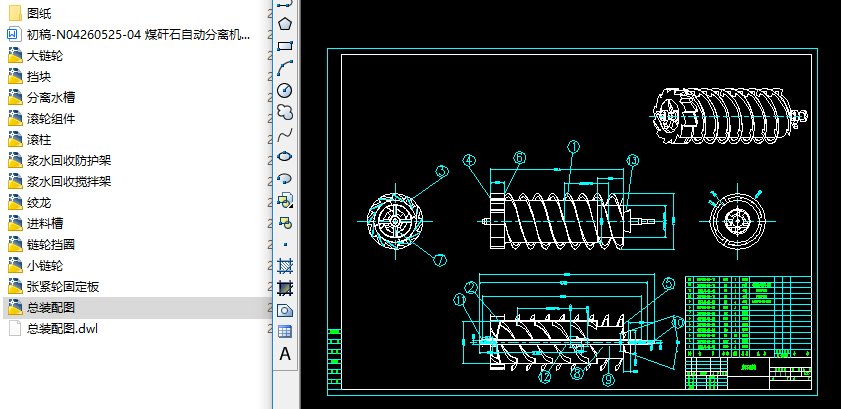Click part balloon 6 above auger view
The width and height of the screenshot is (841, 409).
pos(519,158)
